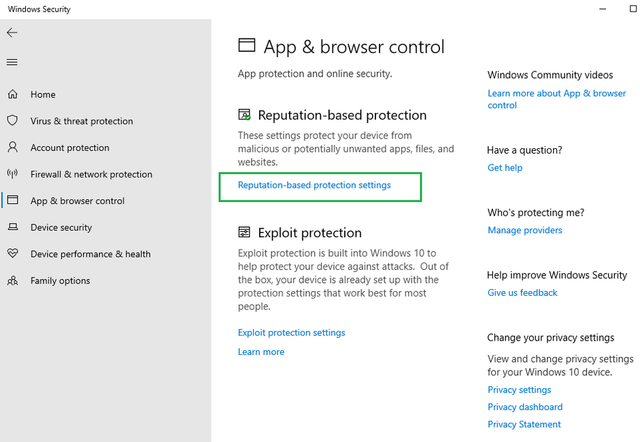
Task: Go to Firewall & network protection
Action: pos(91,174)
